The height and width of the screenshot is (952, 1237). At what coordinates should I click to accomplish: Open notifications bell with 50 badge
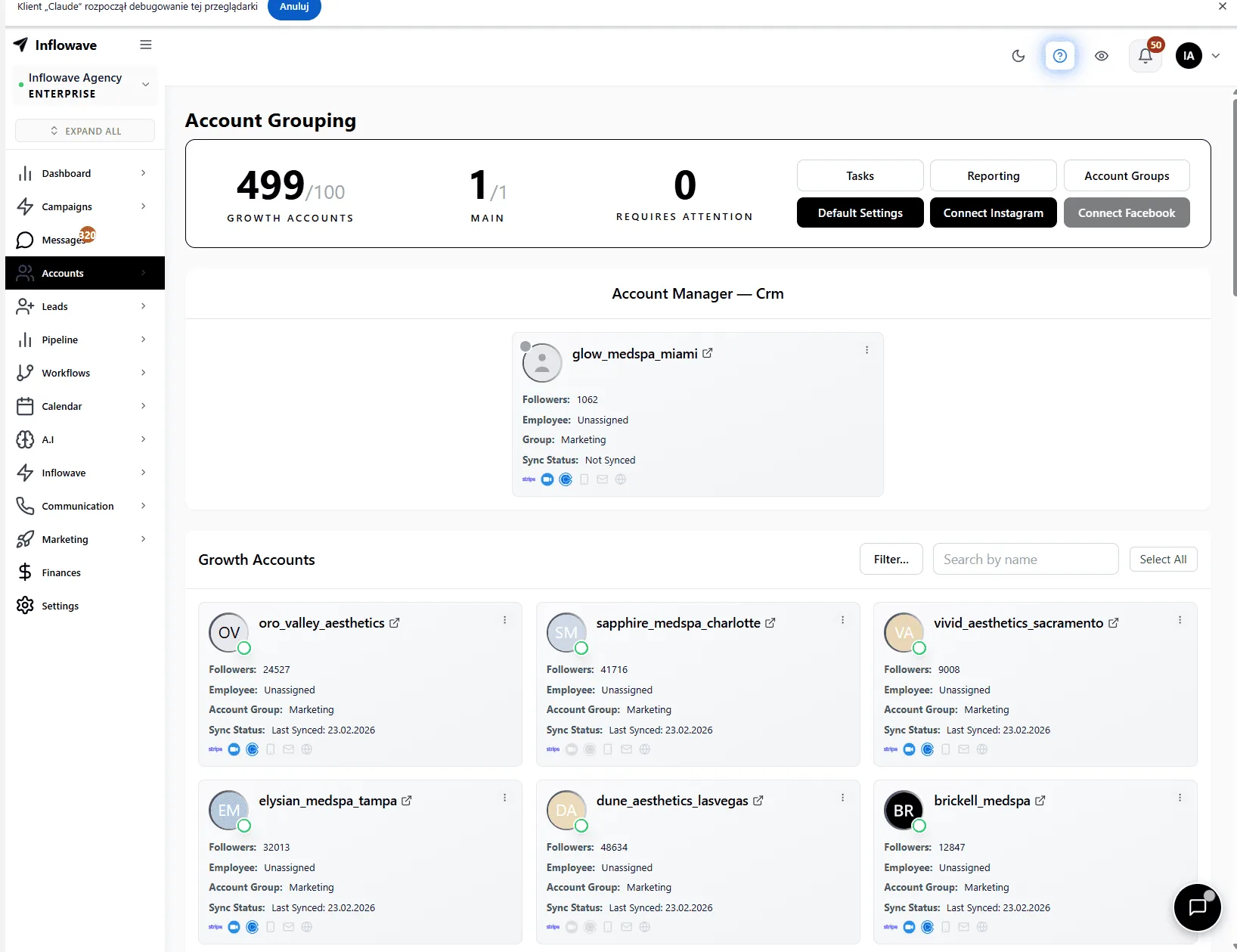tap(1146, 56)
